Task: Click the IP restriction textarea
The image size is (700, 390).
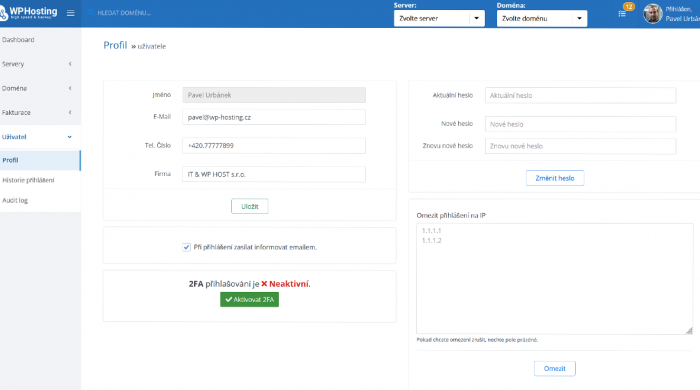Action: click(554, 279)
